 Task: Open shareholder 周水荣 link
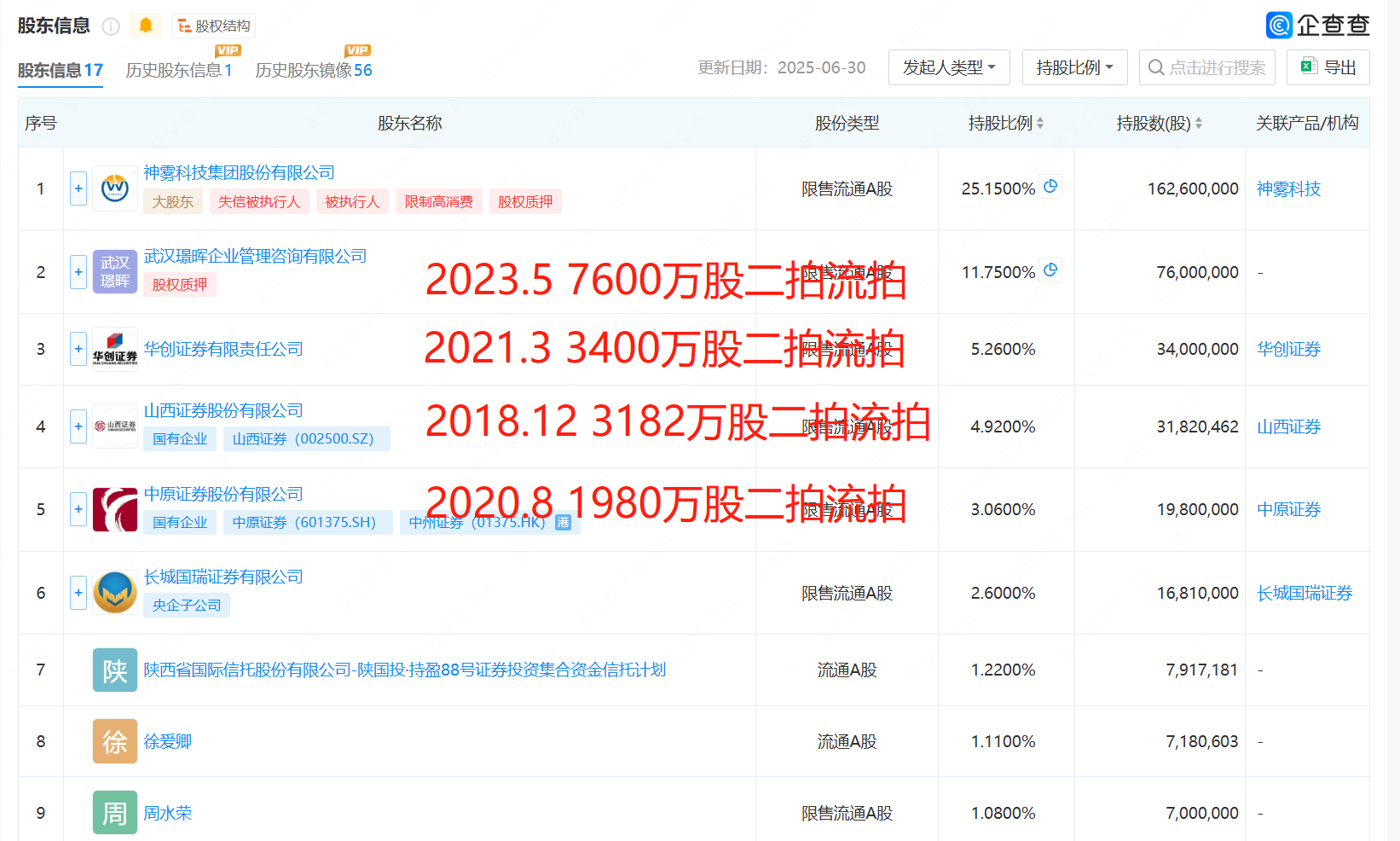(x=167, y=813)
